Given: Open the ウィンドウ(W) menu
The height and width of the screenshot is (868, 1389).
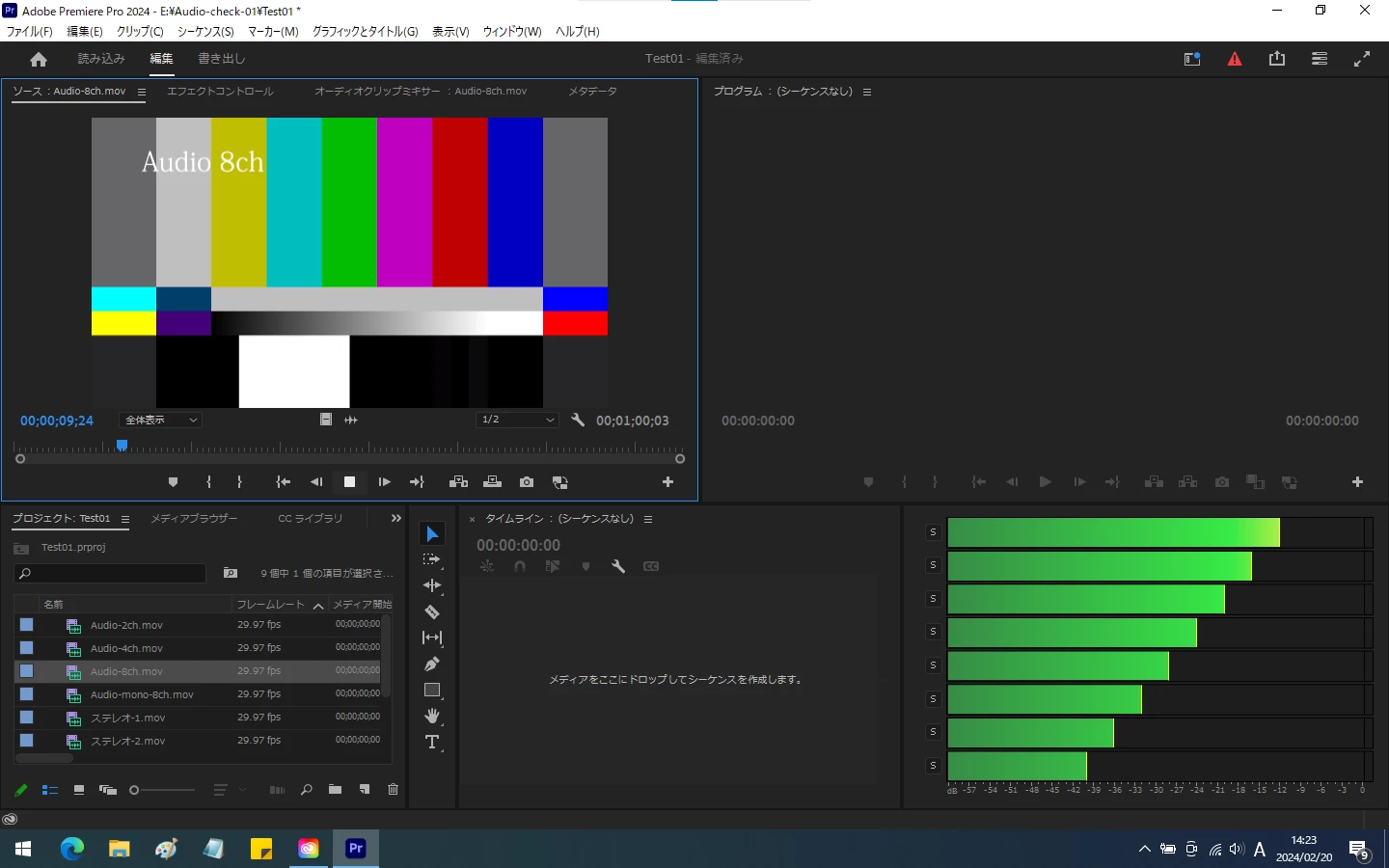Looking at the screenshot, I should pyautogui.click(x=512, y=32).
